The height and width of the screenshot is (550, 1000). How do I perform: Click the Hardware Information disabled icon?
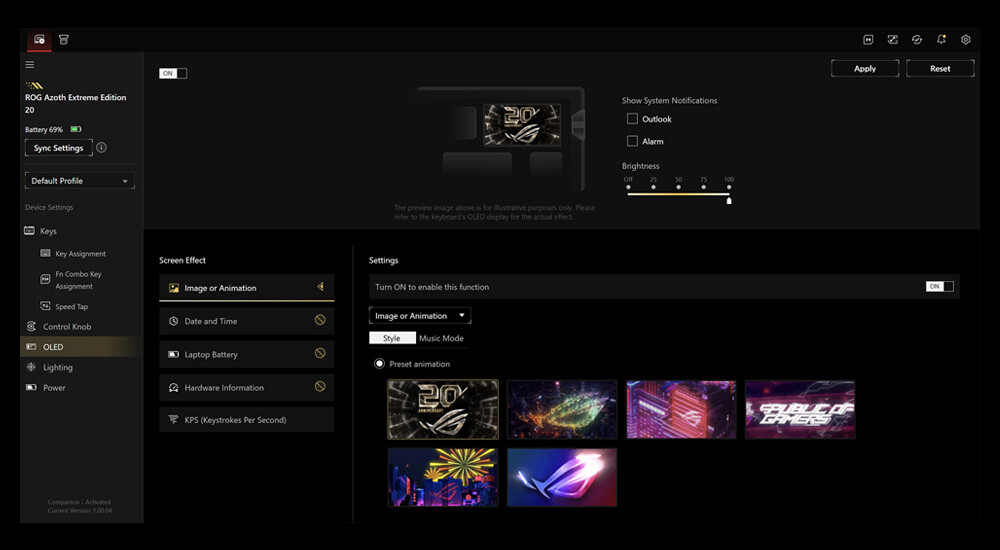[x=320, y=387]
